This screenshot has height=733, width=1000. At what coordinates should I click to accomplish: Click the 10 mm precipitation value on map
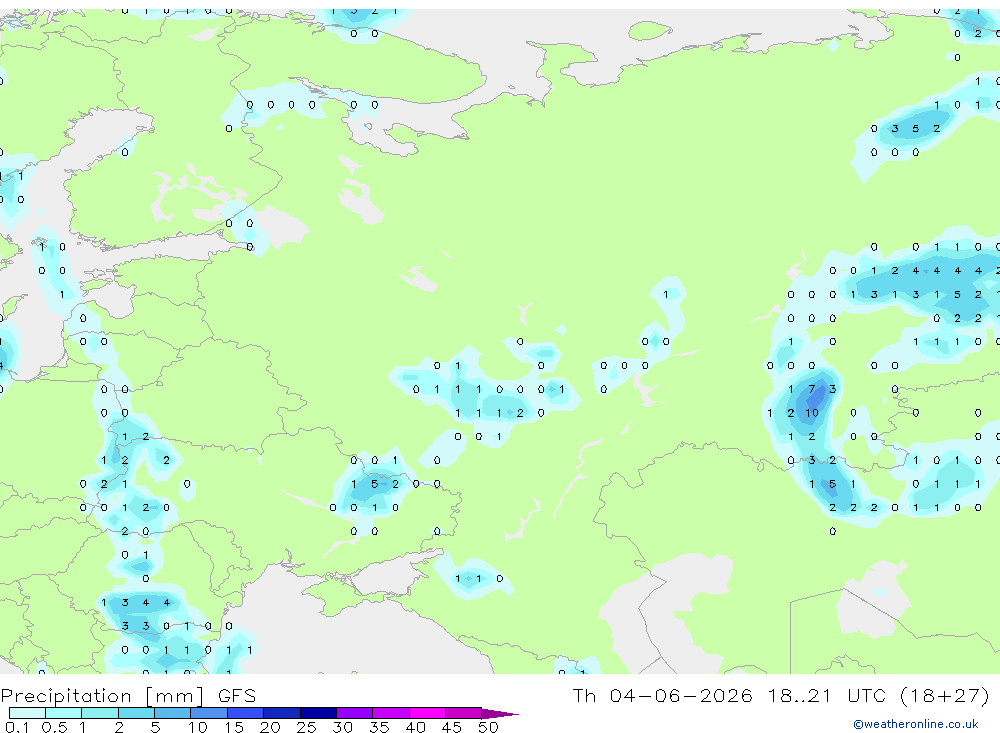(x=811, y=413)
